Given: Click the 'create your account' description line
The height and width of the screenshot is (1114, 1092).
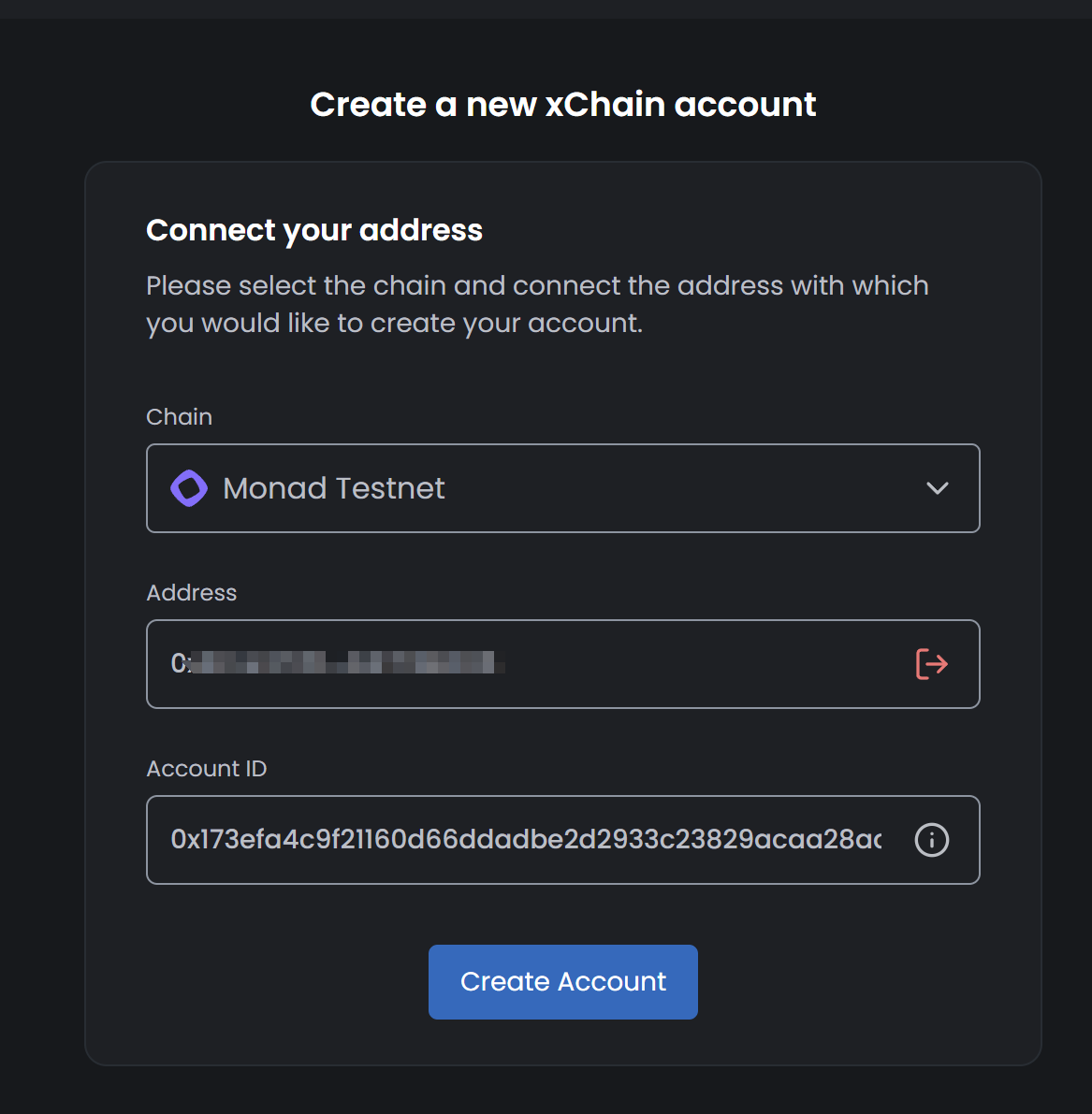Looking at the screenshot, I should [394, 324].
